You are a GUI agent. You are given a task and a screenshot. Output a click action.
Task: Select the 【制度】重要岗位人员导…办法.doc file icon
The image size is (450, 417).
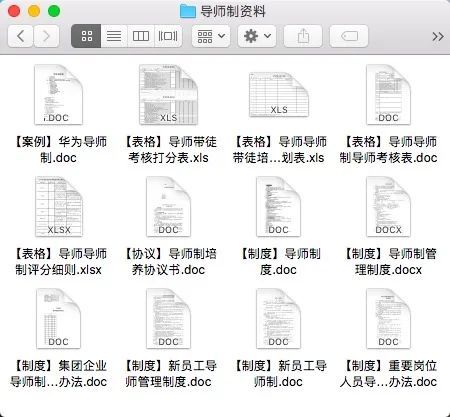(388, 319)
